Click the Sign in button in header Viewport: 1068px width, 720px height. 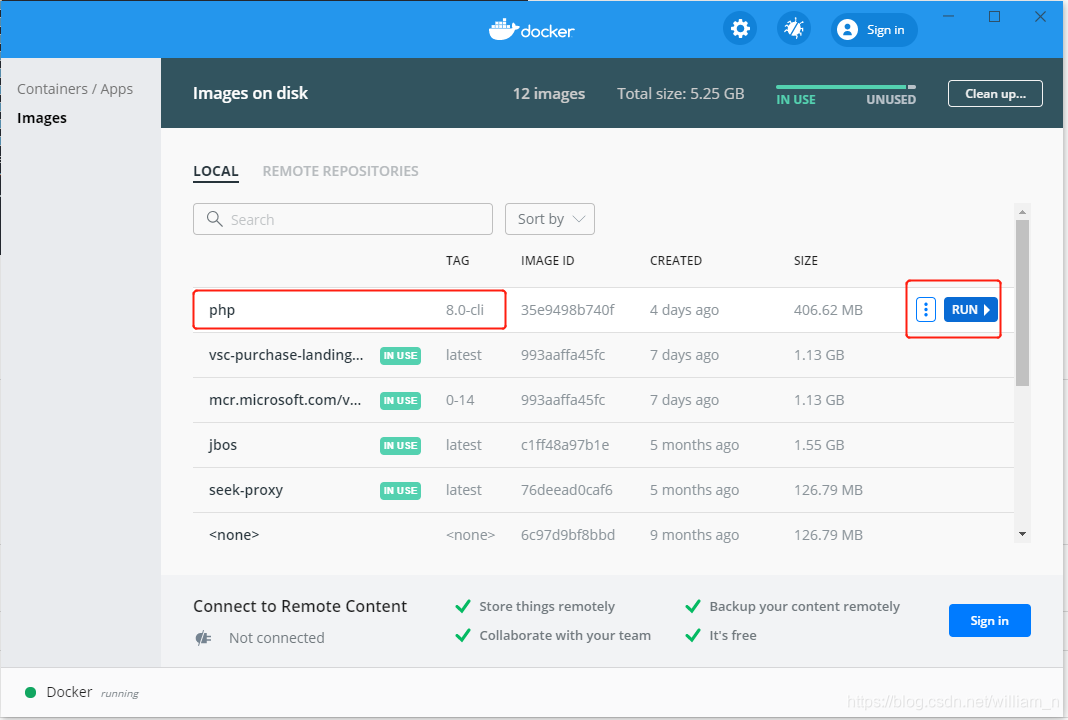[x=874, y=30]
